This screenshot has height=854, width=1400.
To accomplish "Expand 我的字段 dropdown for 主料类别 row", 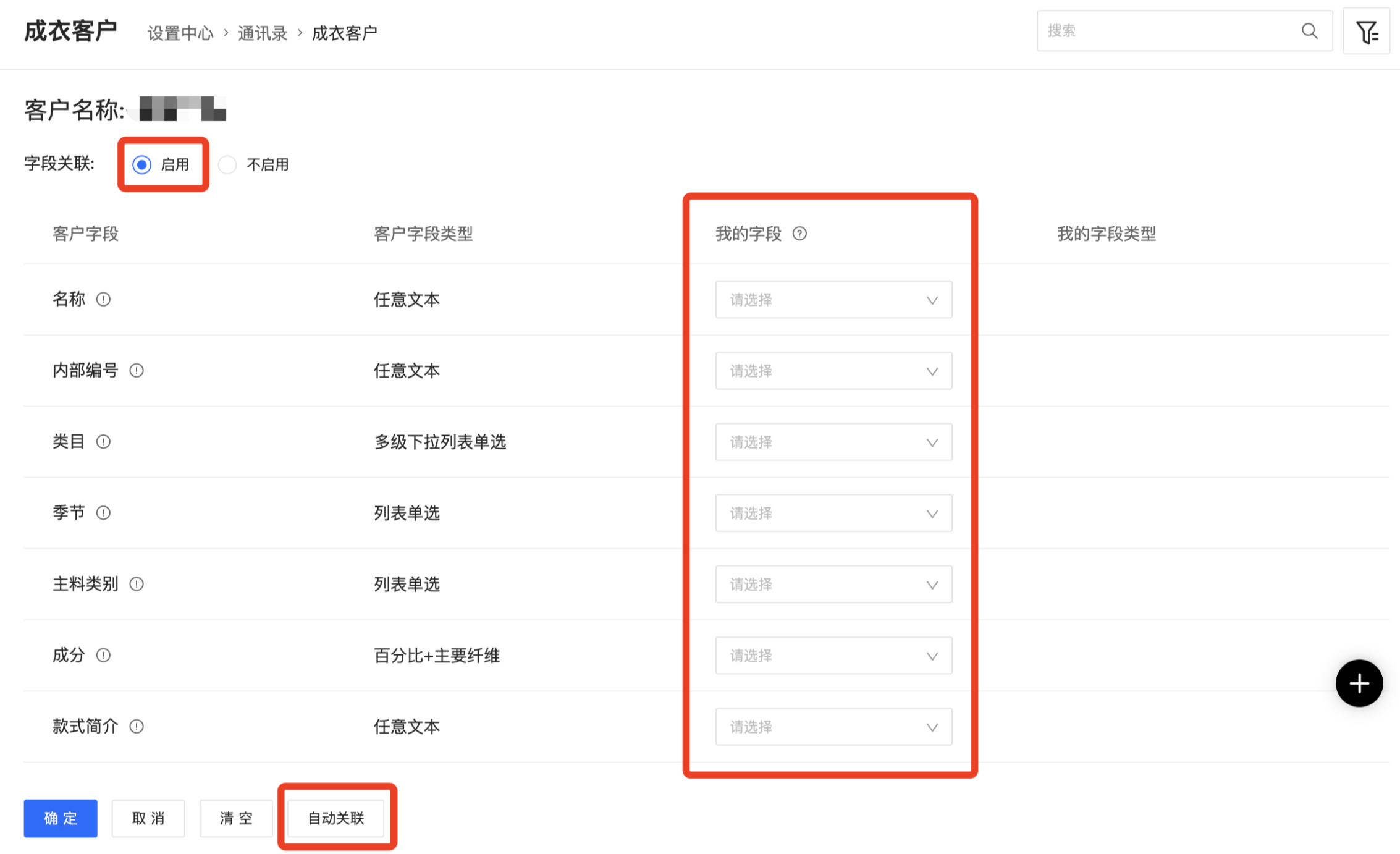I will click(x=833, y=585).
